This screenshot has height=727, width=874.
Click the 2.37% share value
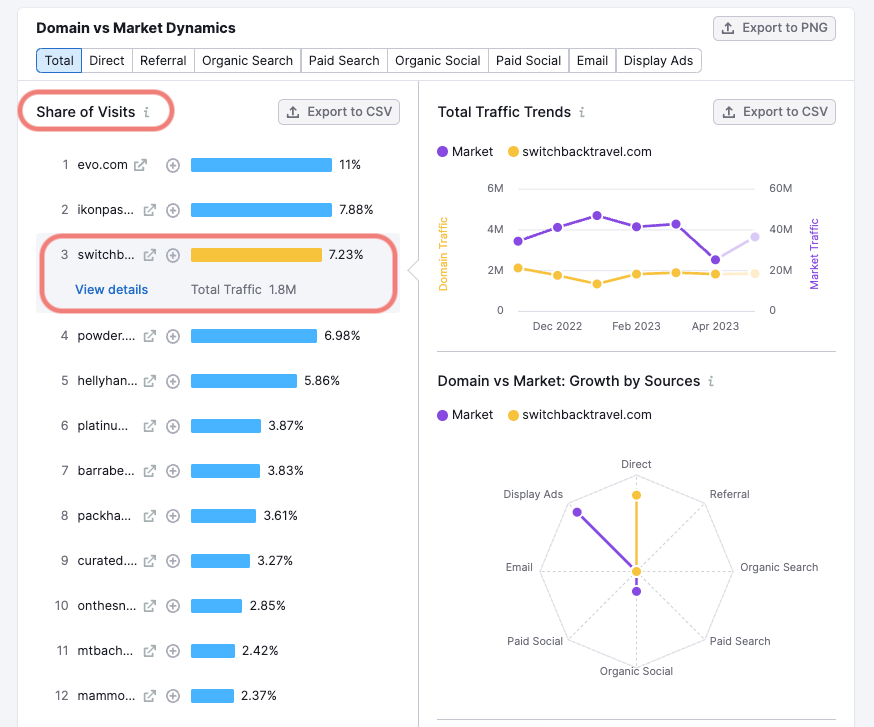259,696
